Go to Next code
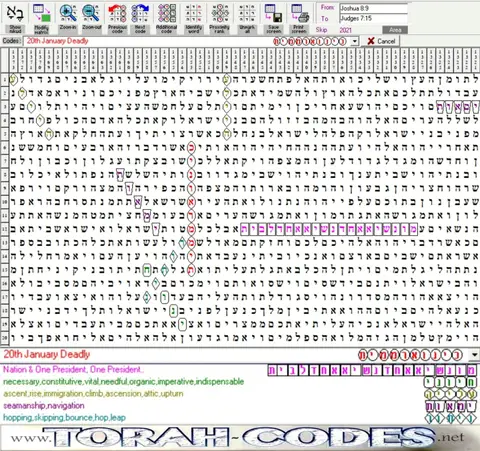 pos(140,18)
